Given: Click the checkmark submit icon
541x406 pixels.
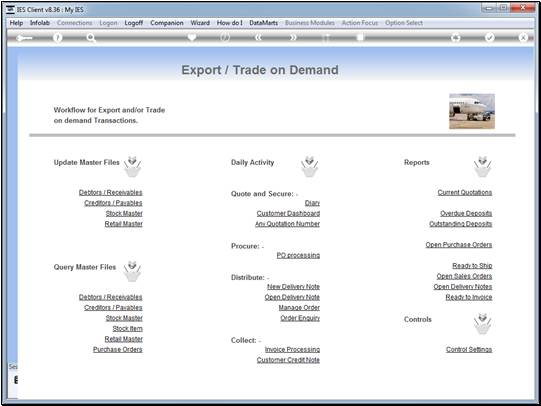Looking at the screenshot, I should click(x=490, y=37).
